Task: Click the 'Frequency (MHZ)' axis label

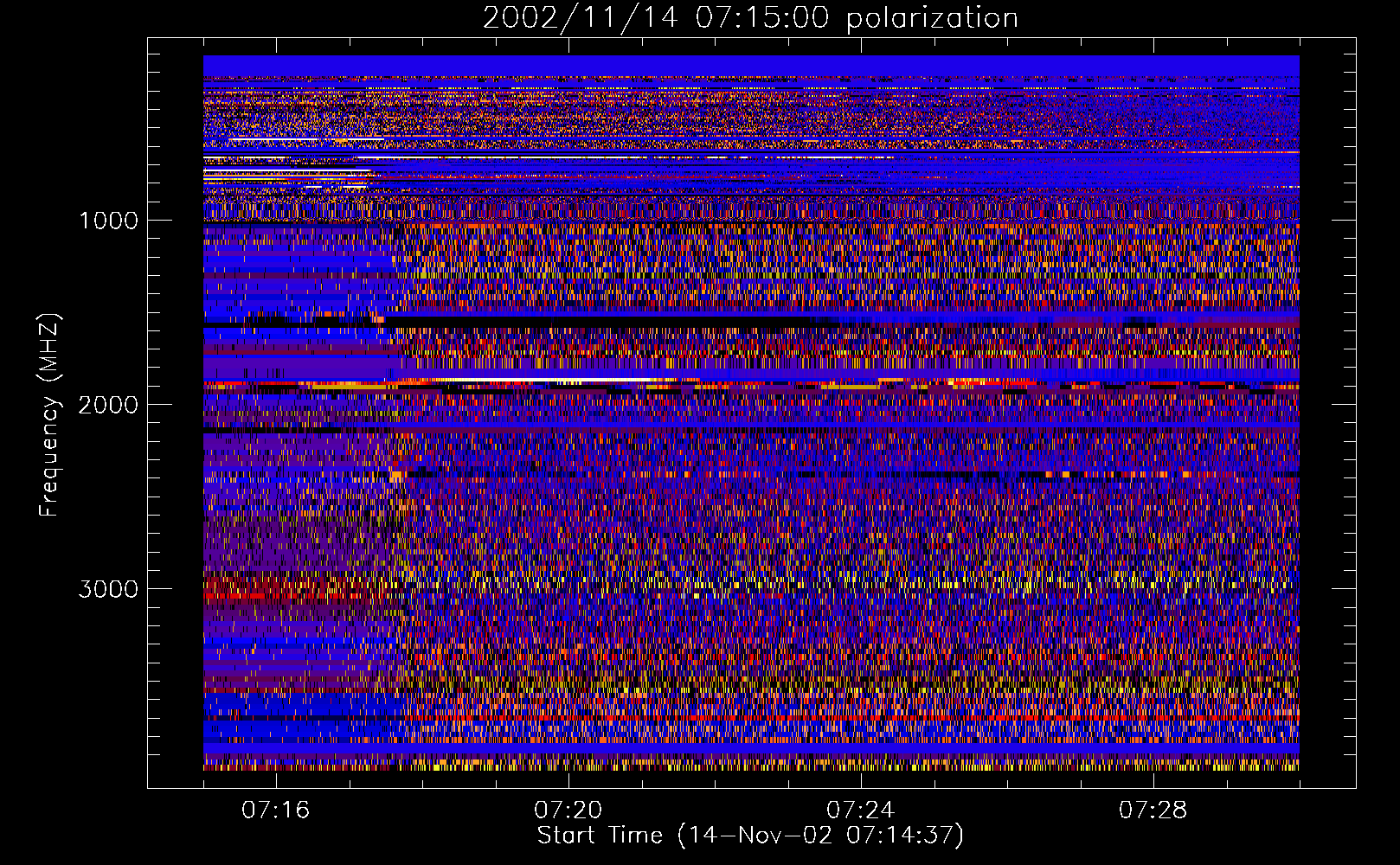Action: (x=50, y=415)
